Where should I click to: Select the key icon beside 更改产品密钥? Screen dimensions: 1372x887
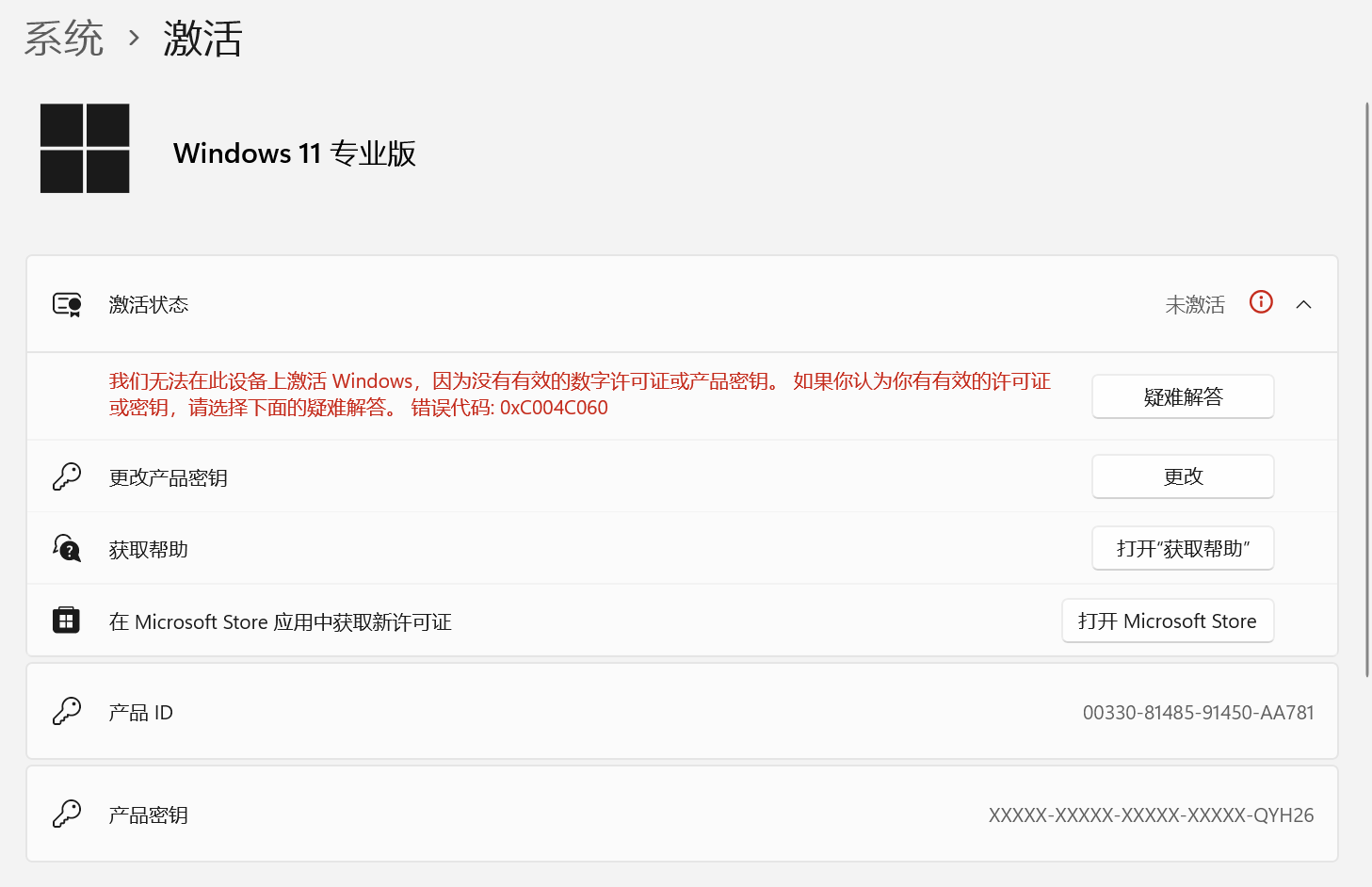(x=66, y=476)
